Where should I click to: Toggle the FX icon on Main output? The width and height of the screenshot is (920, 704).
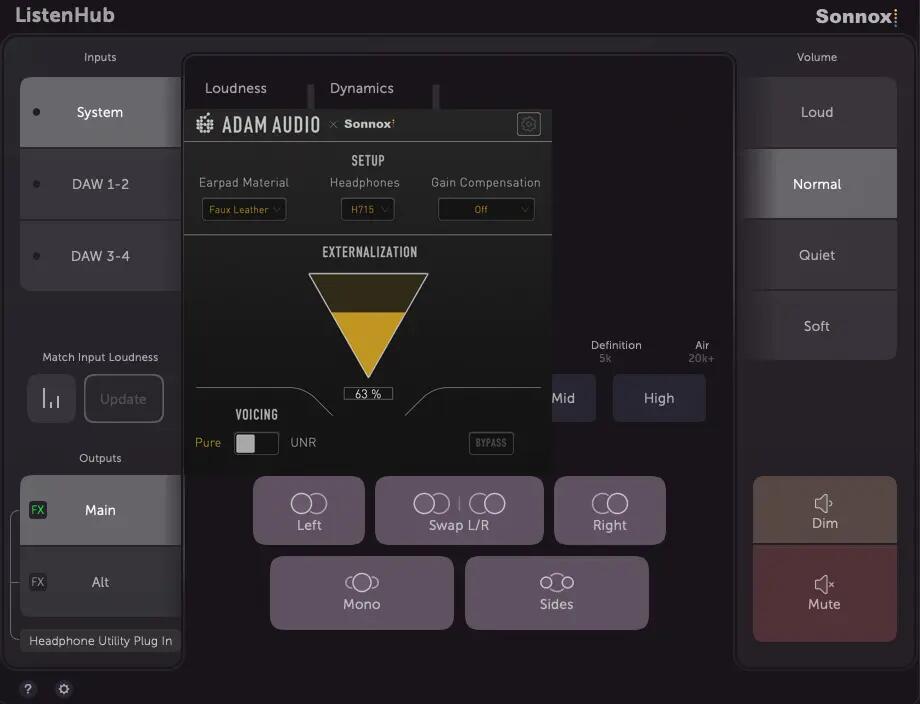point(38,510)
